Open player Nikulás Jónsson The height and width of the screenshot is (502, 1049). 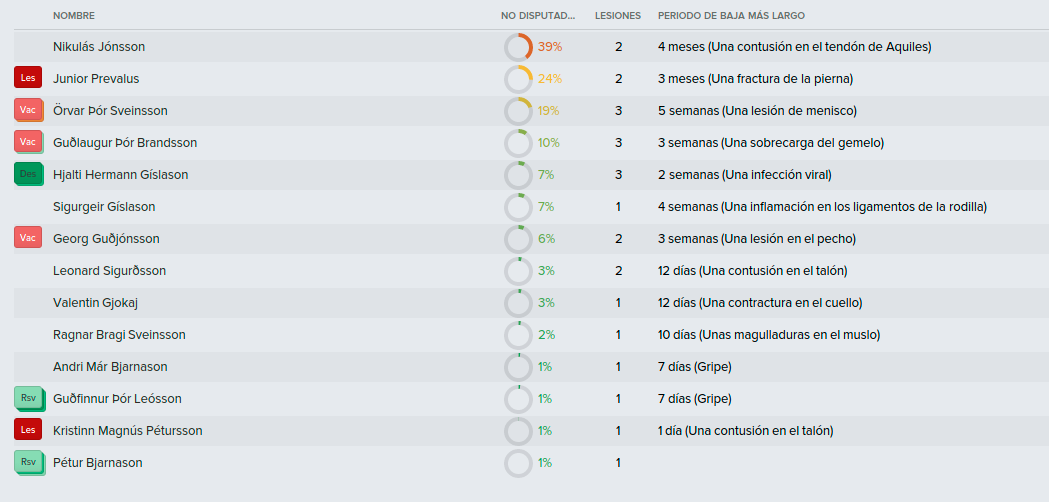[99, 47]
